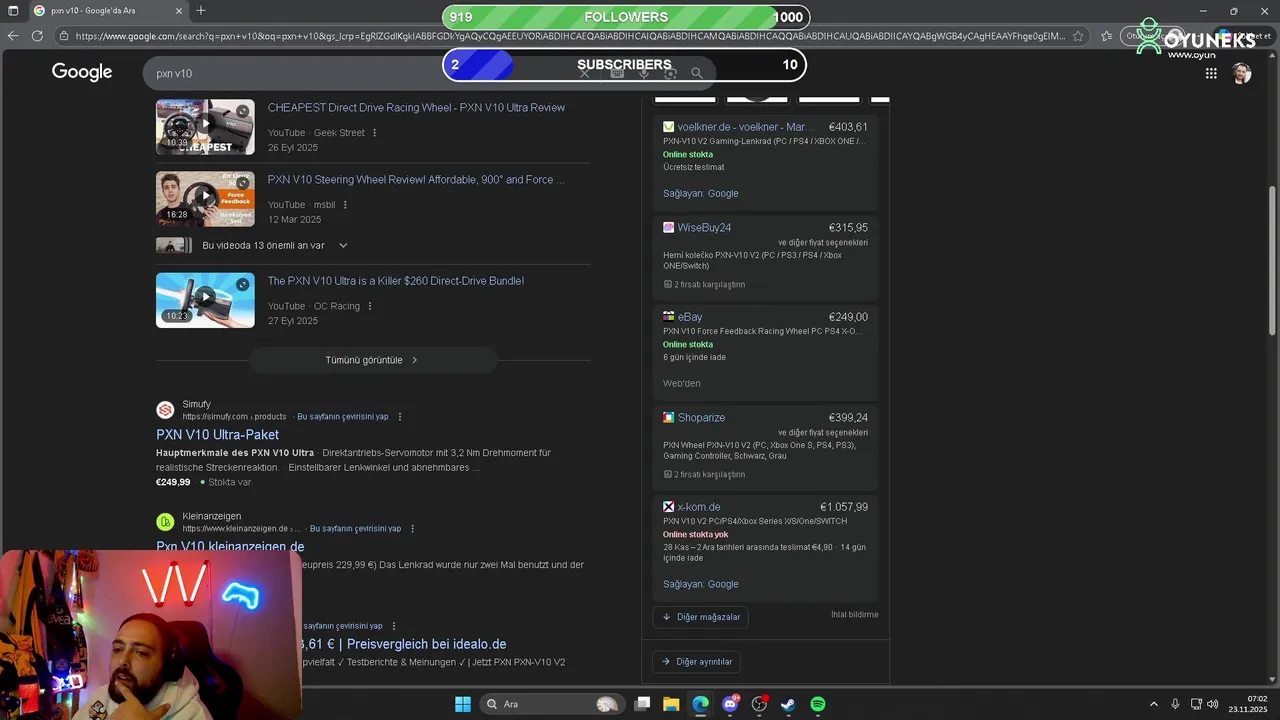This screenshot has width=1280, height=720.
Task: Open the tab search dropdown
Action: point(13,10)
